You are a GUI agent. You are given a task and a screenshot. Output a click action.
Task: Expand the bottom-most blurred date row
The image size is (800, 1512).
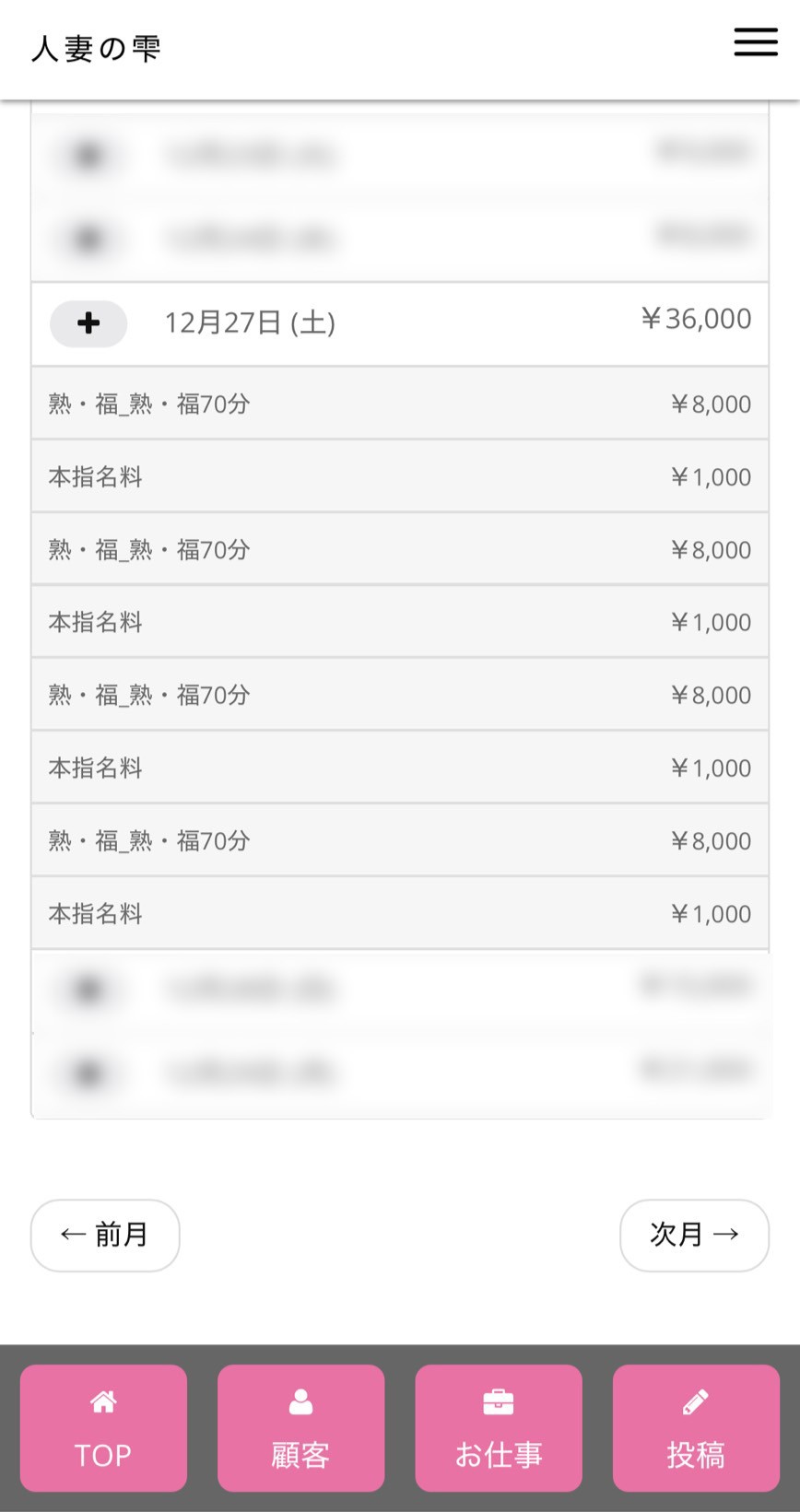click(88, 1073)
